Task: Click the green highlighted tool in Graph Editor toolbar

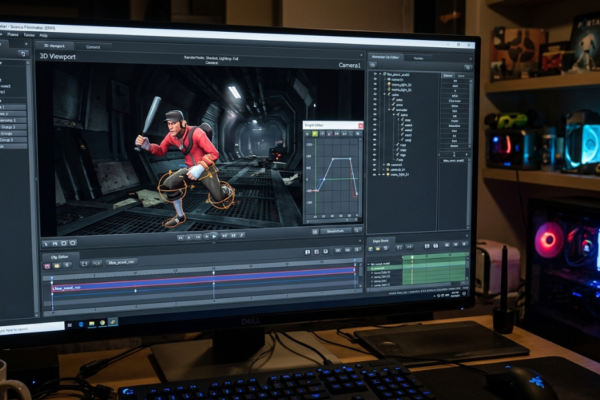Action: 315,134
